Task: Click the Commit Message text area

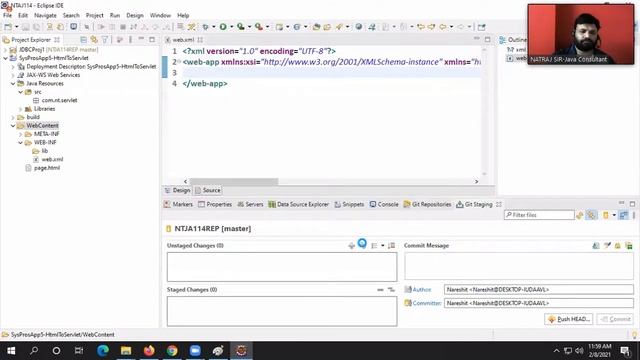Action: click(x=519, y=266)
